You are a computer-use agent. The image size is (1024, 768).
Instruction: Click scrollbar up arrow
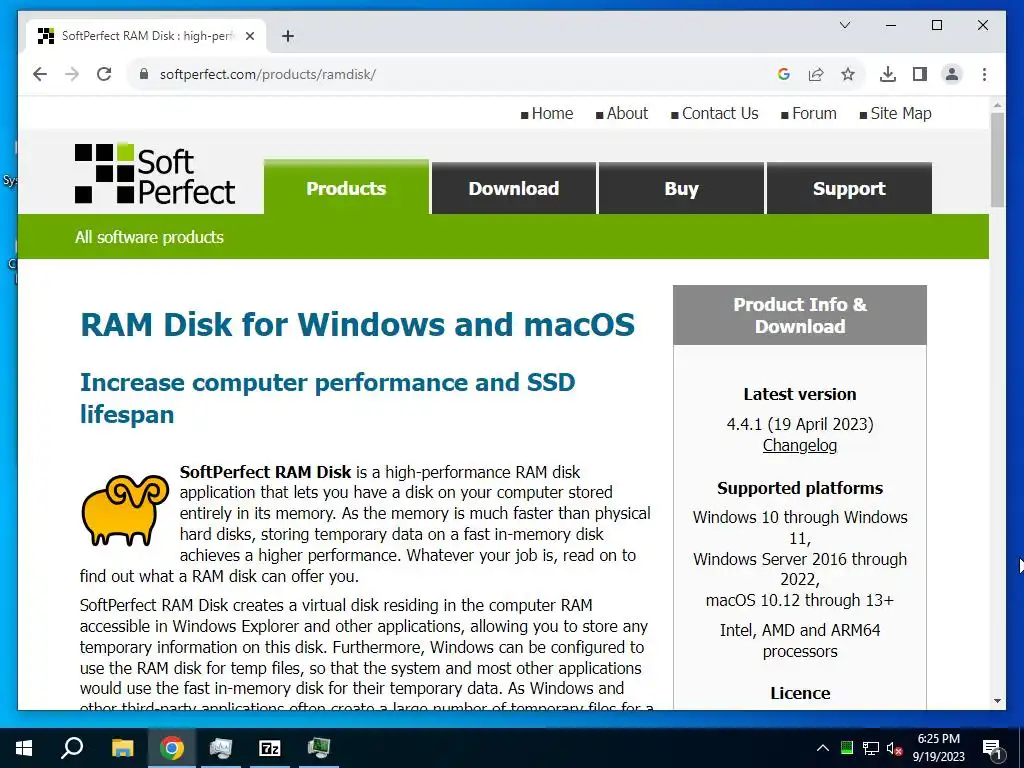point(997,104)
